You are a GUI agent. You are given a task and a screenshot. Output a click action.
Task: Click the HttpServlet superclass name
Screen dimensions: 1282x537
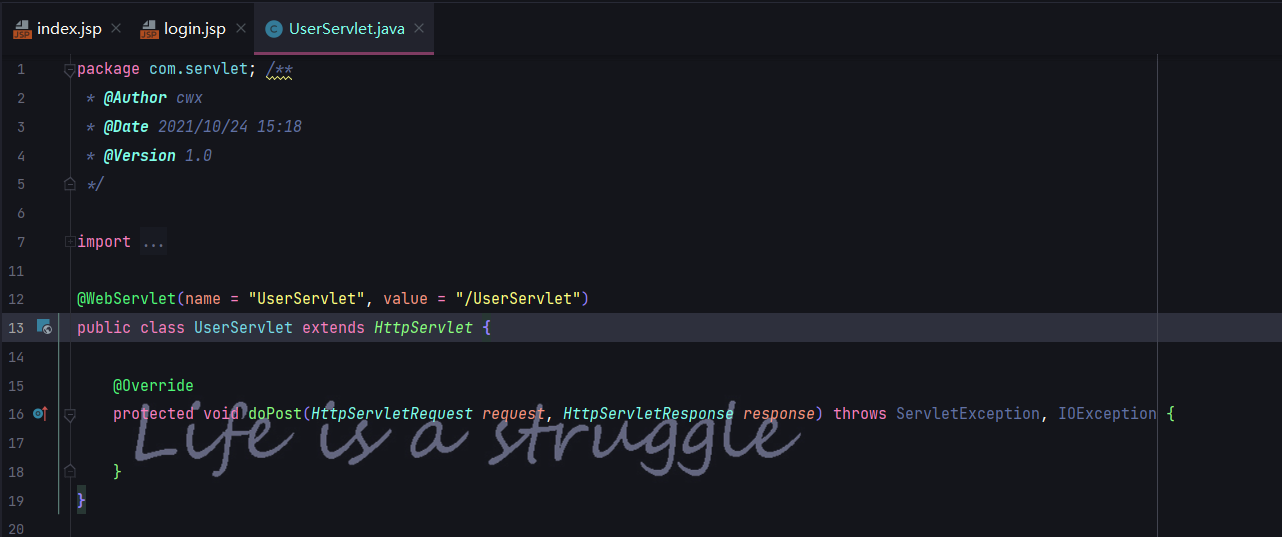[x=423, y=327]
